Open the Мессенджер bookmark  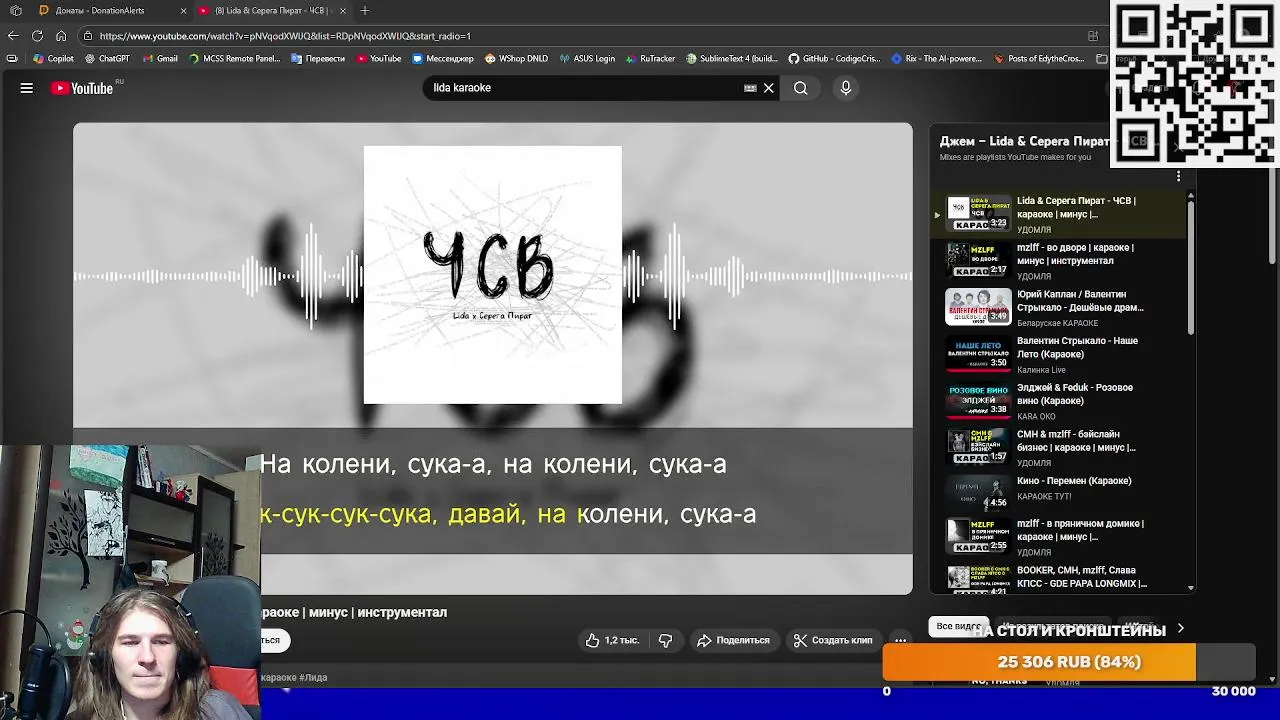443,59
